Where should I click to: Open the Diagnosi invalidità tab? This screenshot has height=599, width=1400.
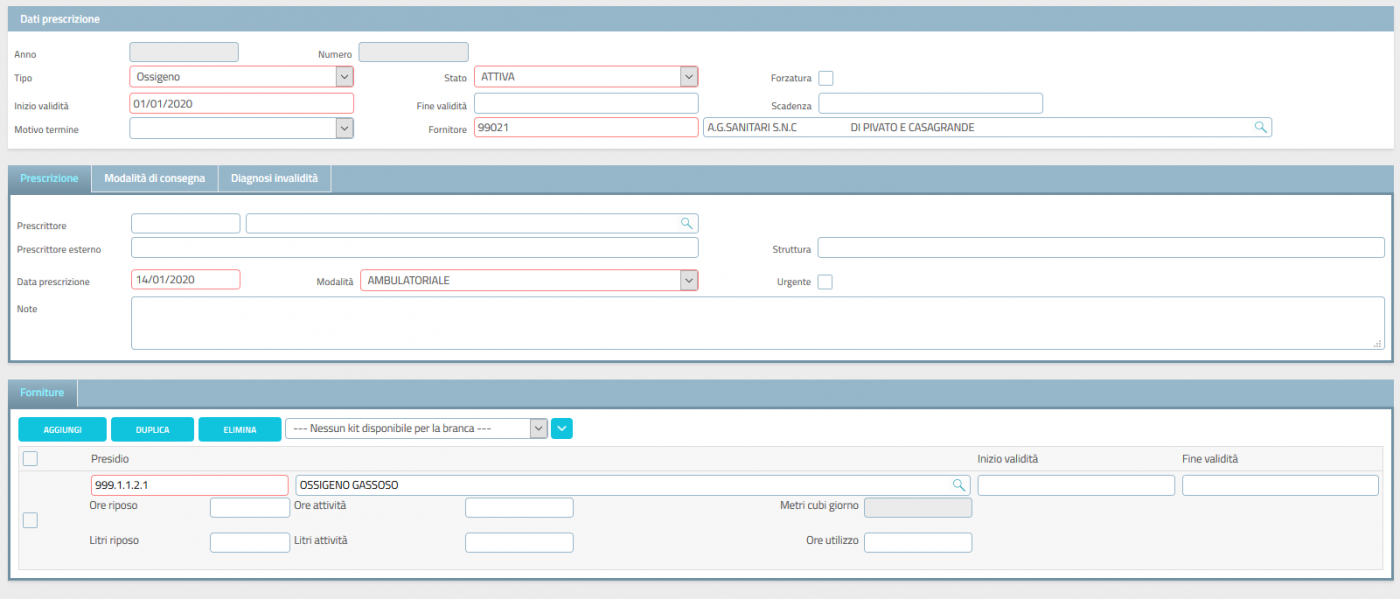274,178
